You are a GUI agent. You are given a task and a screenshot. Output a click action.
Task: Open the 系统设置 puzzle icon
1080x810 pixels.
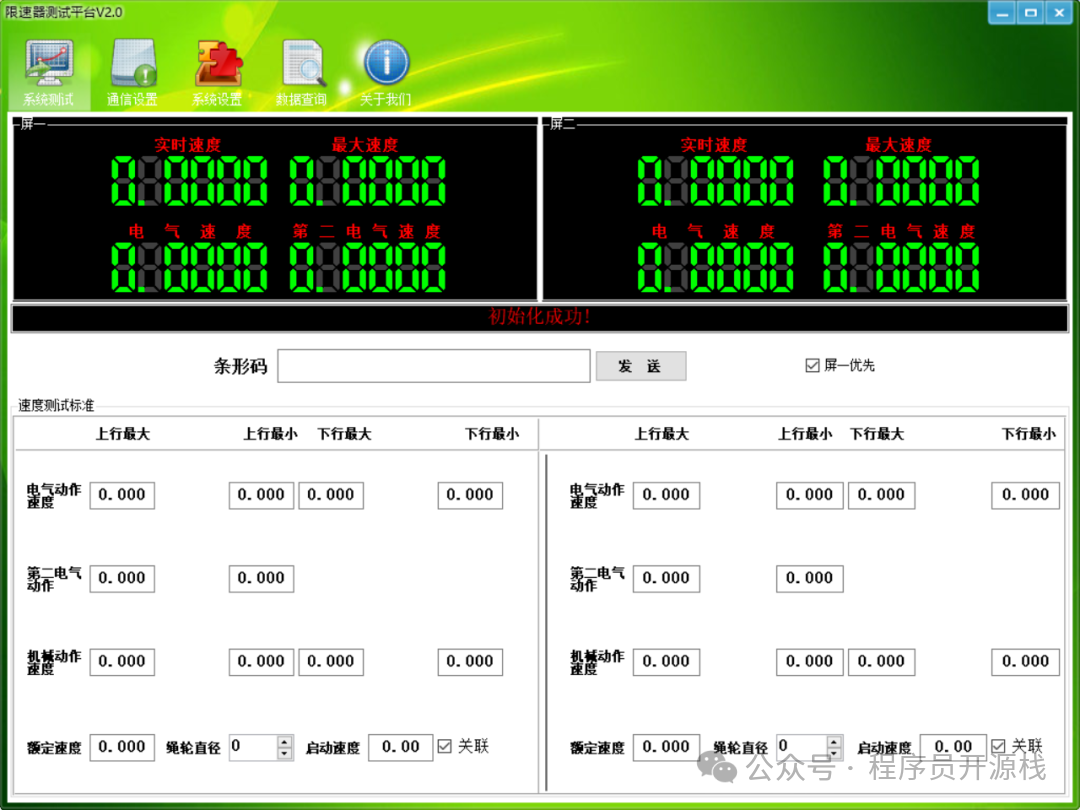click(x=217, y=73)
